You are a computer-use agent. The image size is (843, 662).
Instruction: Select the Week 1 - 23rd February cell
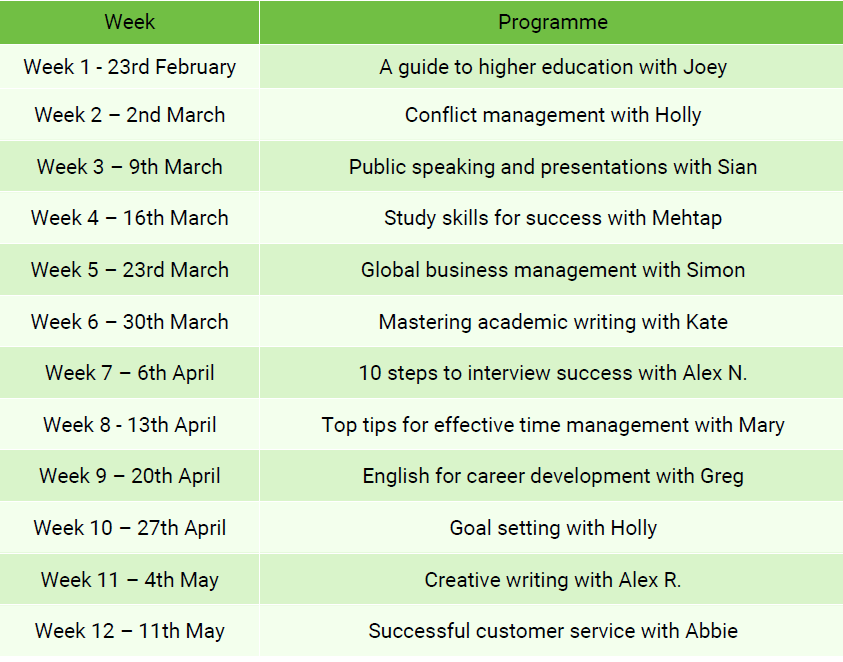(130, 67)
